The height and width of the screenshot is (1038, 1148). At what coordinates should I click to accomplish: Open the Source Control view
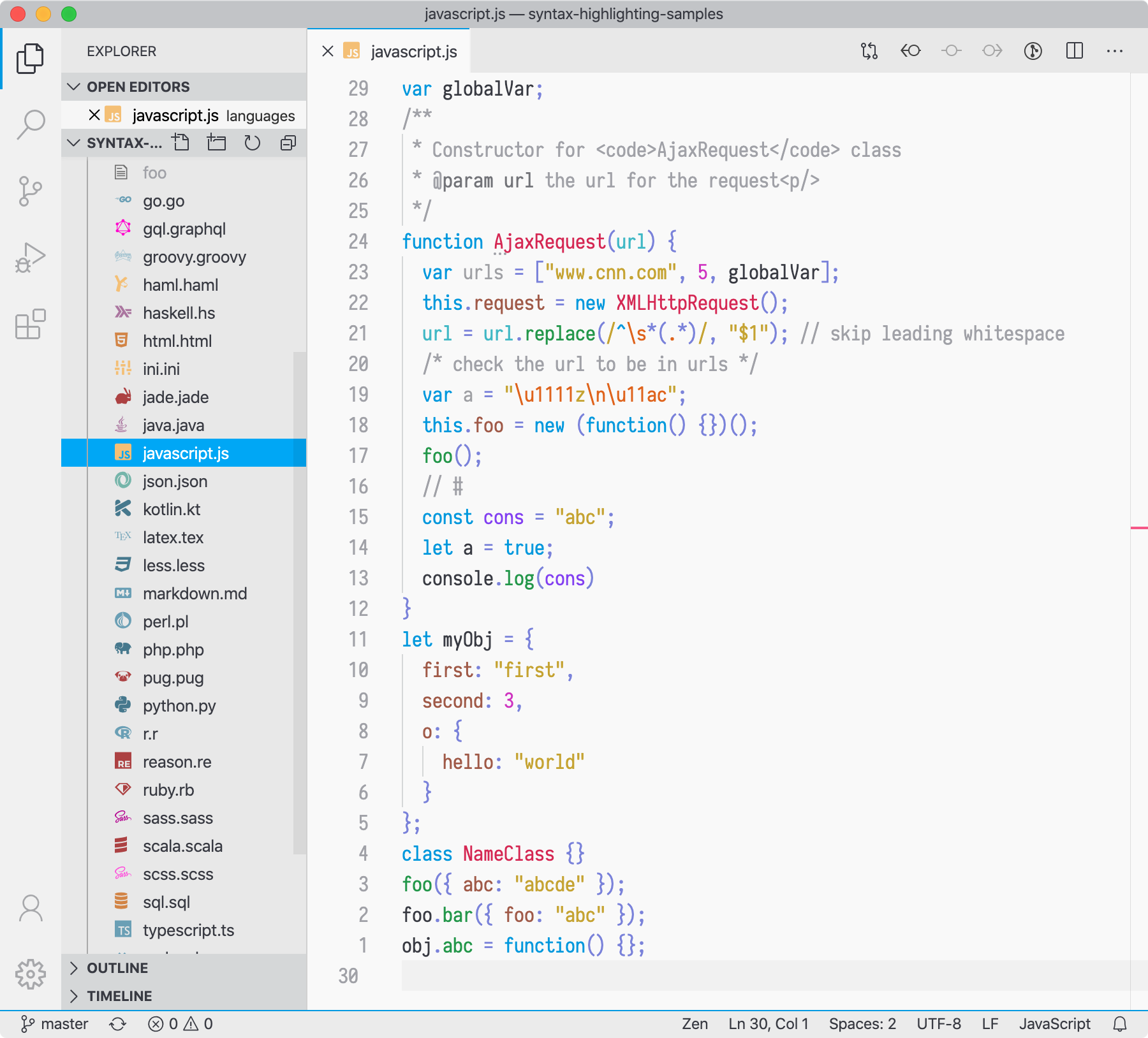click(30, 191)
